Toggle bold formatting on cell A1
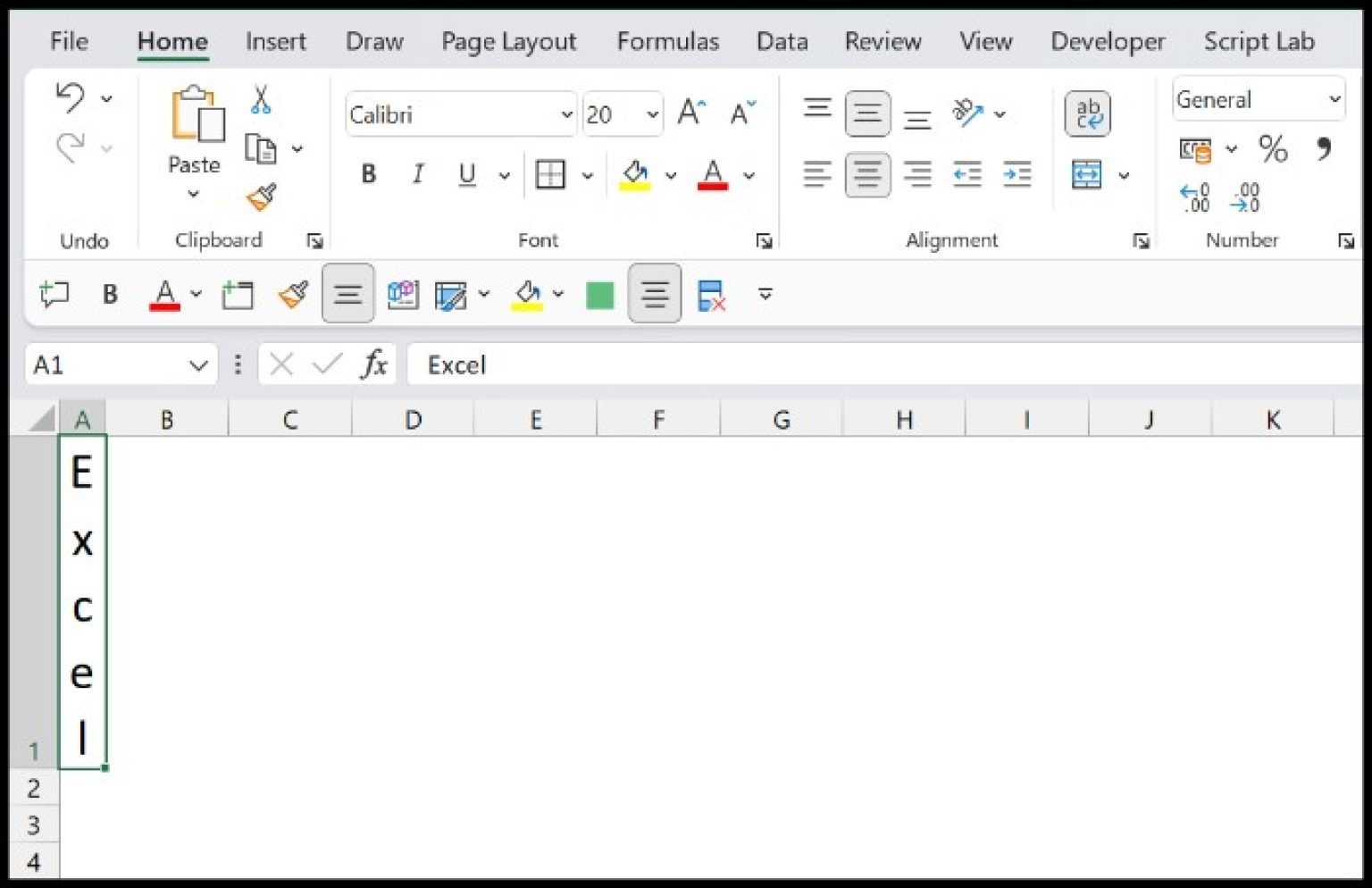The width and height of the screenshot is (1372, 888). (x=368, y=174)
